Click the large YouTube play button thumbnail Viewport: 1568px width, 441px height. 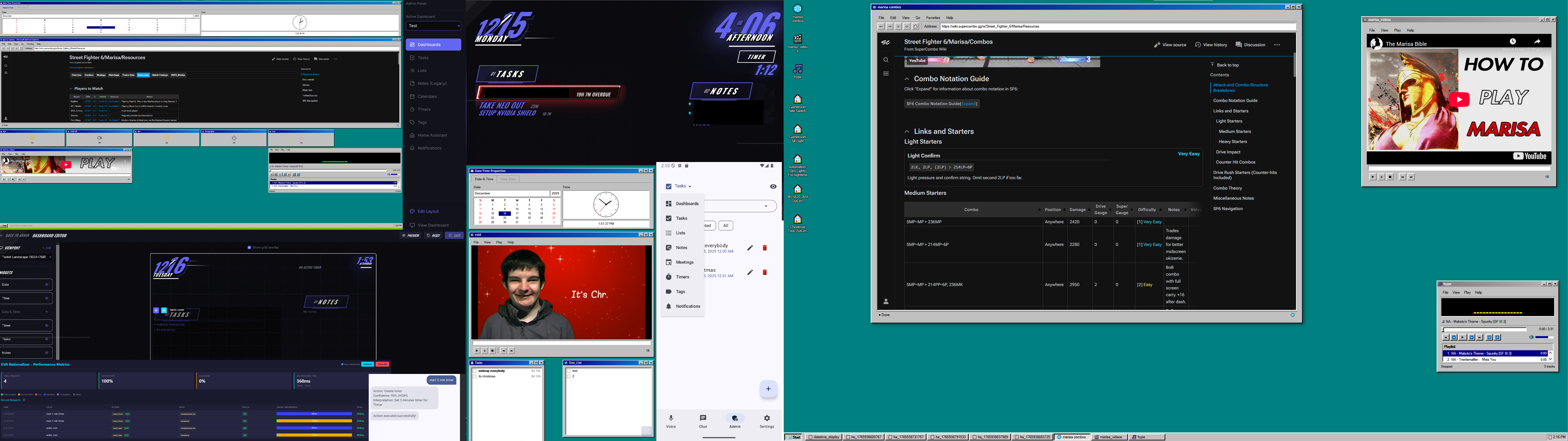click(1459, 100)
